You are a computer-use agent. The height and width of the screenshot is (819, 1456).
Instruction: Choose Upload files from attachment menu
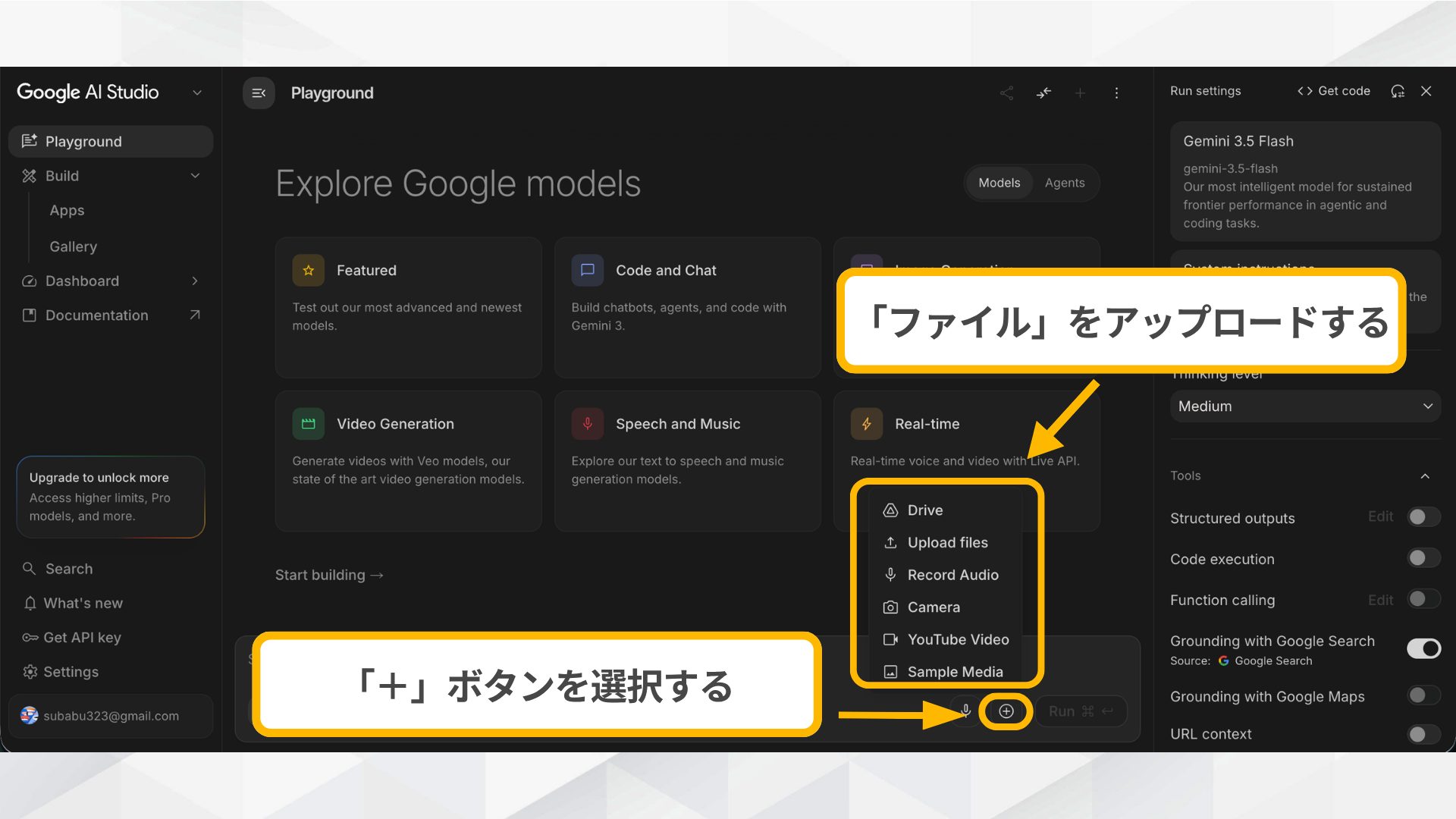[945, 543]
